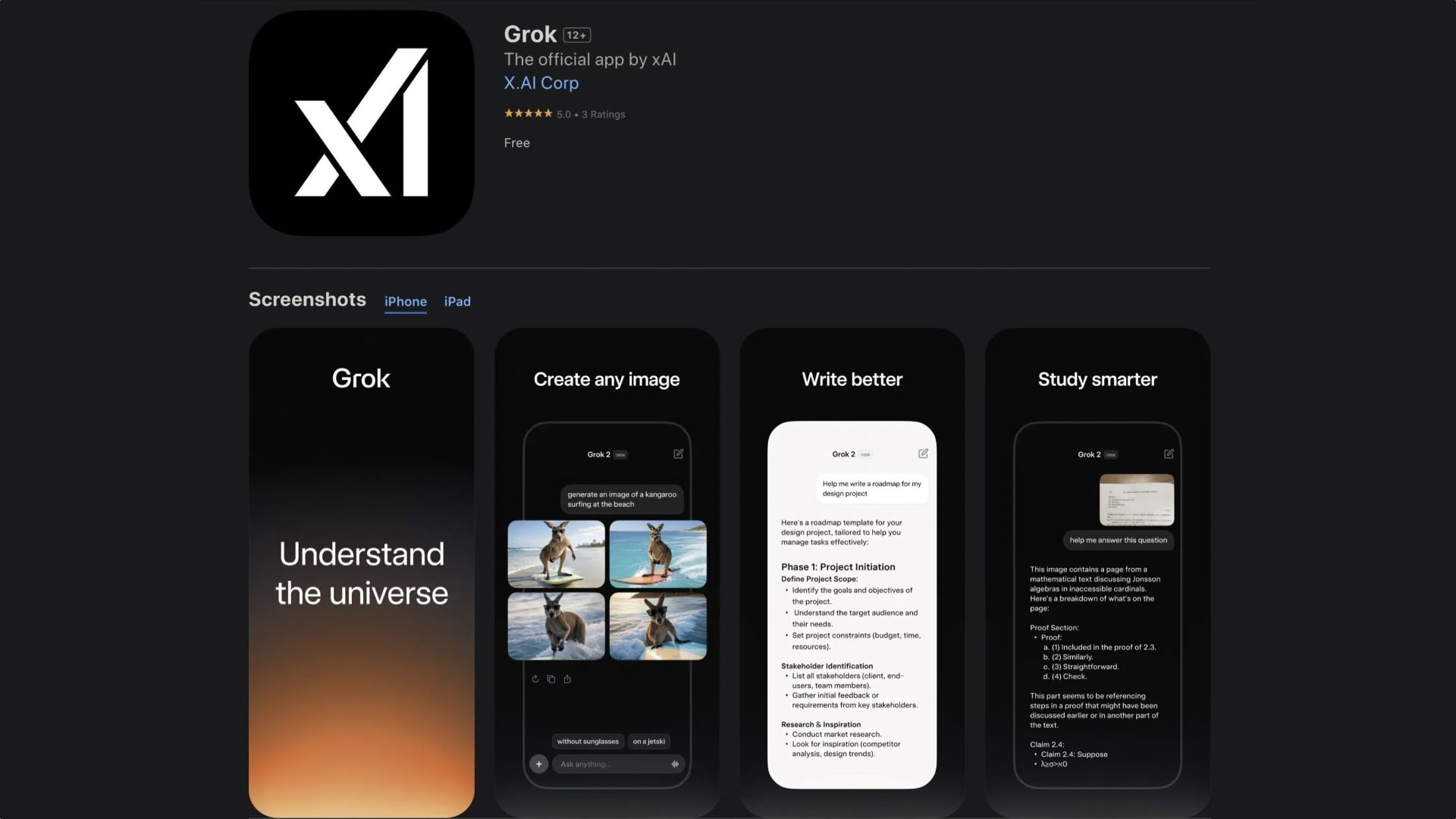Click the share/export icon in image screenshot
This screenshot has width=1456, height=819.
tap(567, 678)
